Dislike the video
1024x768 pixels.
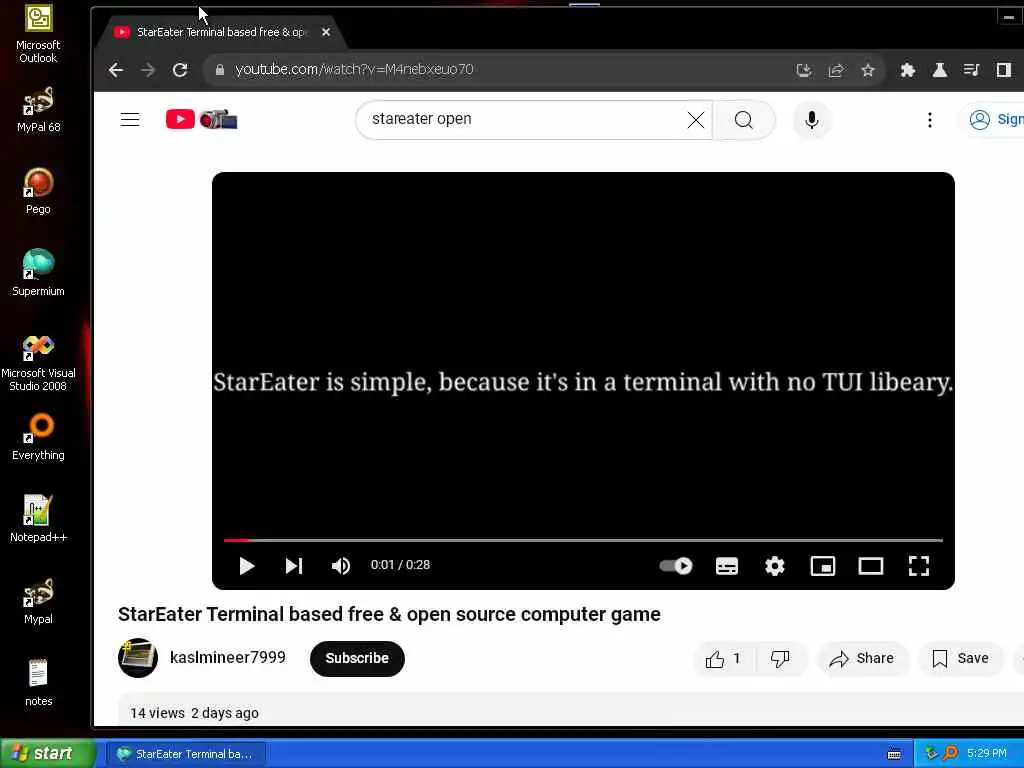(780, 659)
